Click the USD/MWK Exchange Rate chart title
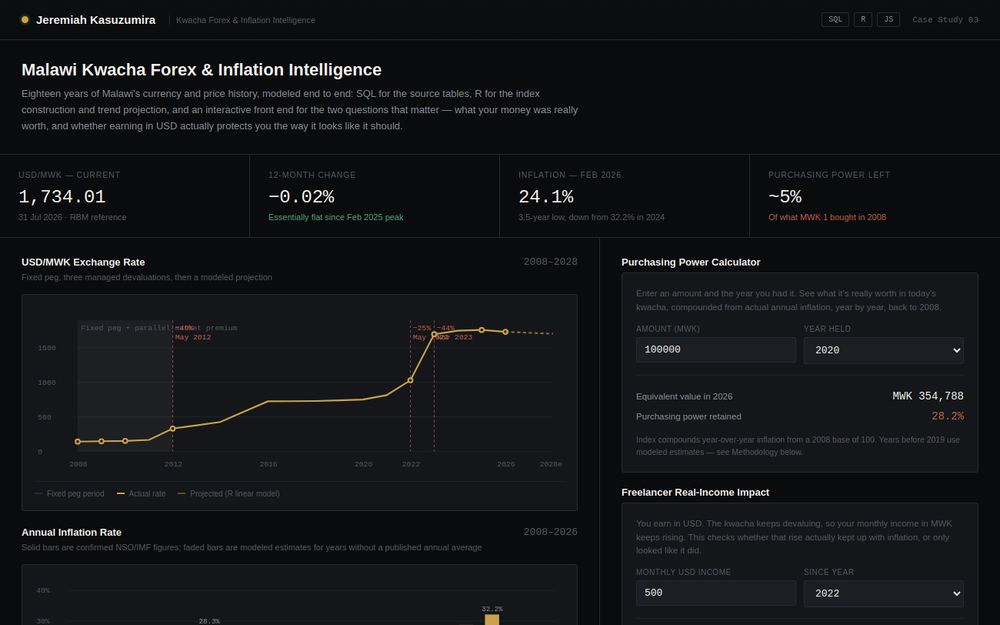This screenshot has height=625, width=1000. coord(83,262)
